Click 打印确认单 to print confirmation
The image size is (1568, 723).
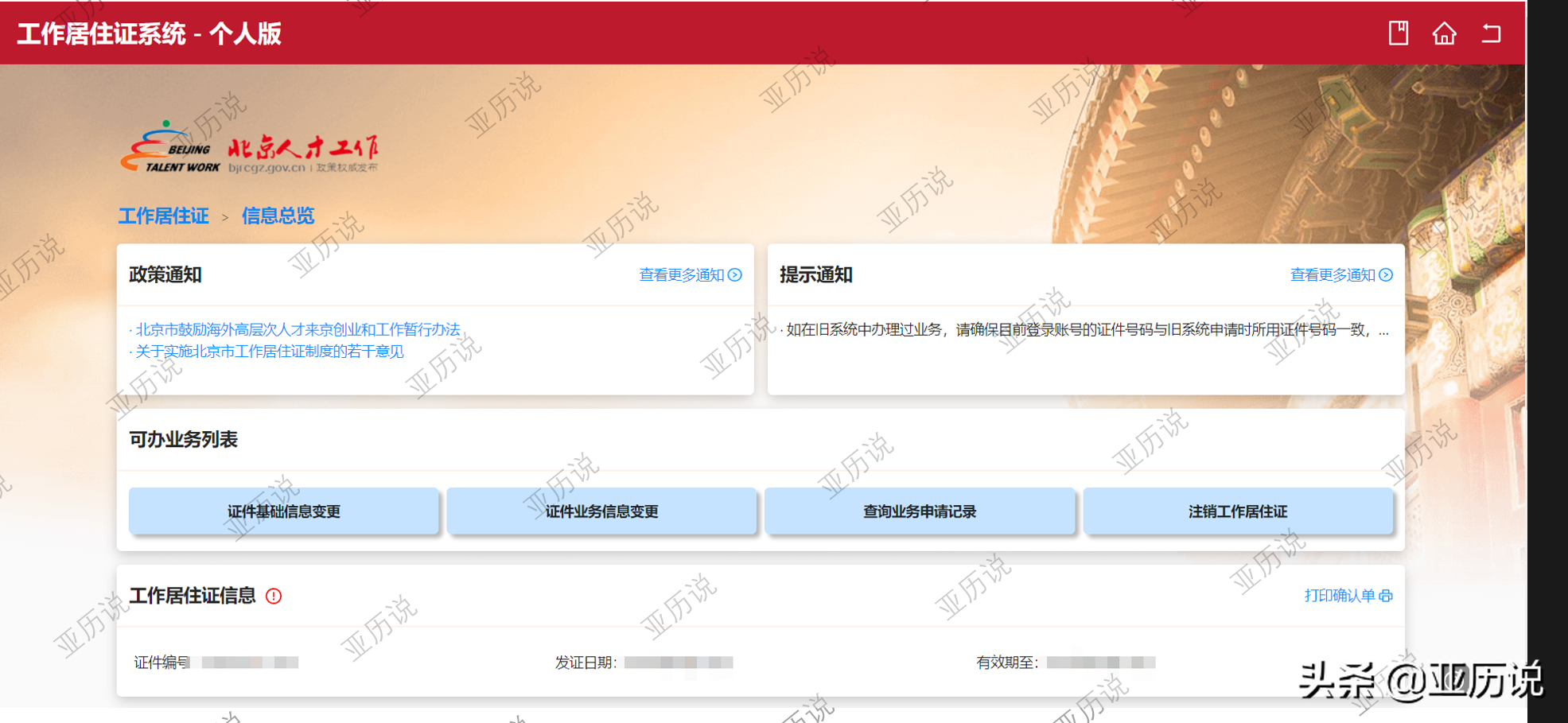1341,595
